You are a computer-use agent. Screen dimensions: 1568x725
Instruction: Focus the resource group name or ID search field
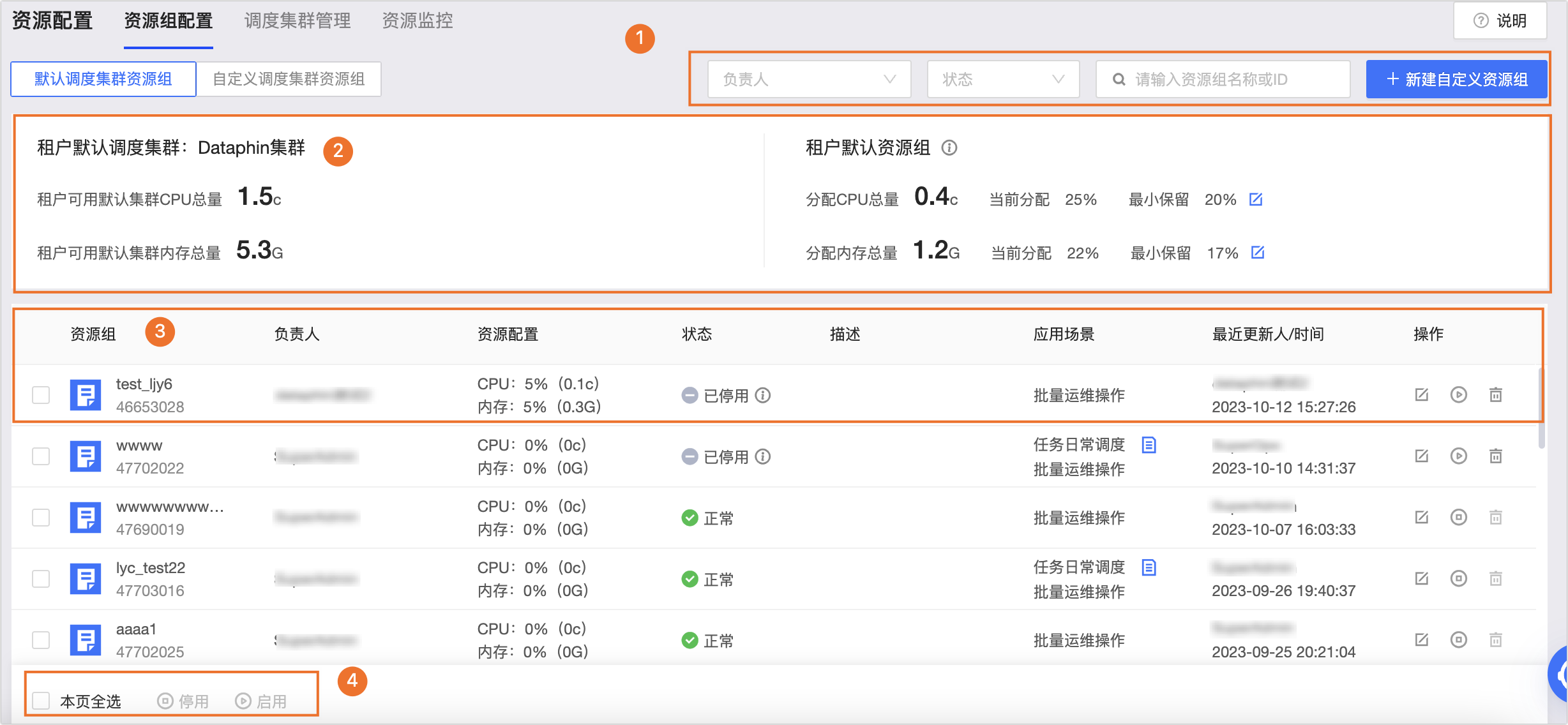[1223, 79]
